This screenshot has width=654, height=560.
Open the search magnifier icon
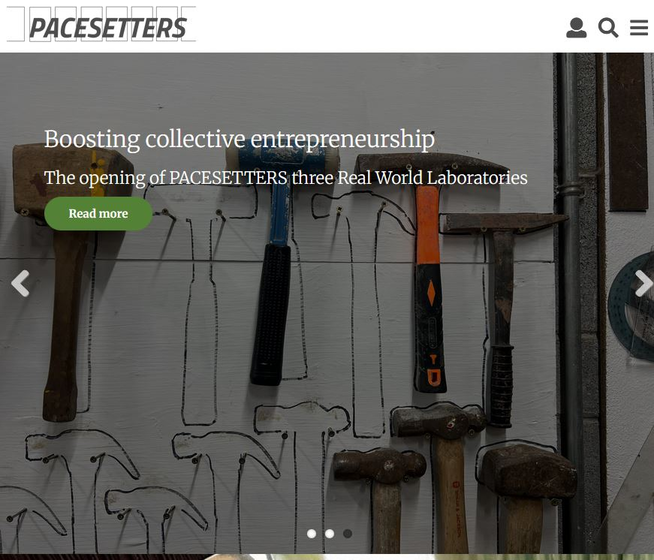pyautogui.click(x=608, y=28)
